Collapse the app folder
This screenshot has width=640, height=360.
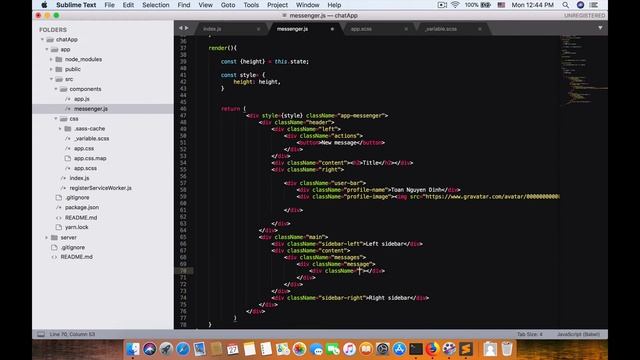pos(47,49)
